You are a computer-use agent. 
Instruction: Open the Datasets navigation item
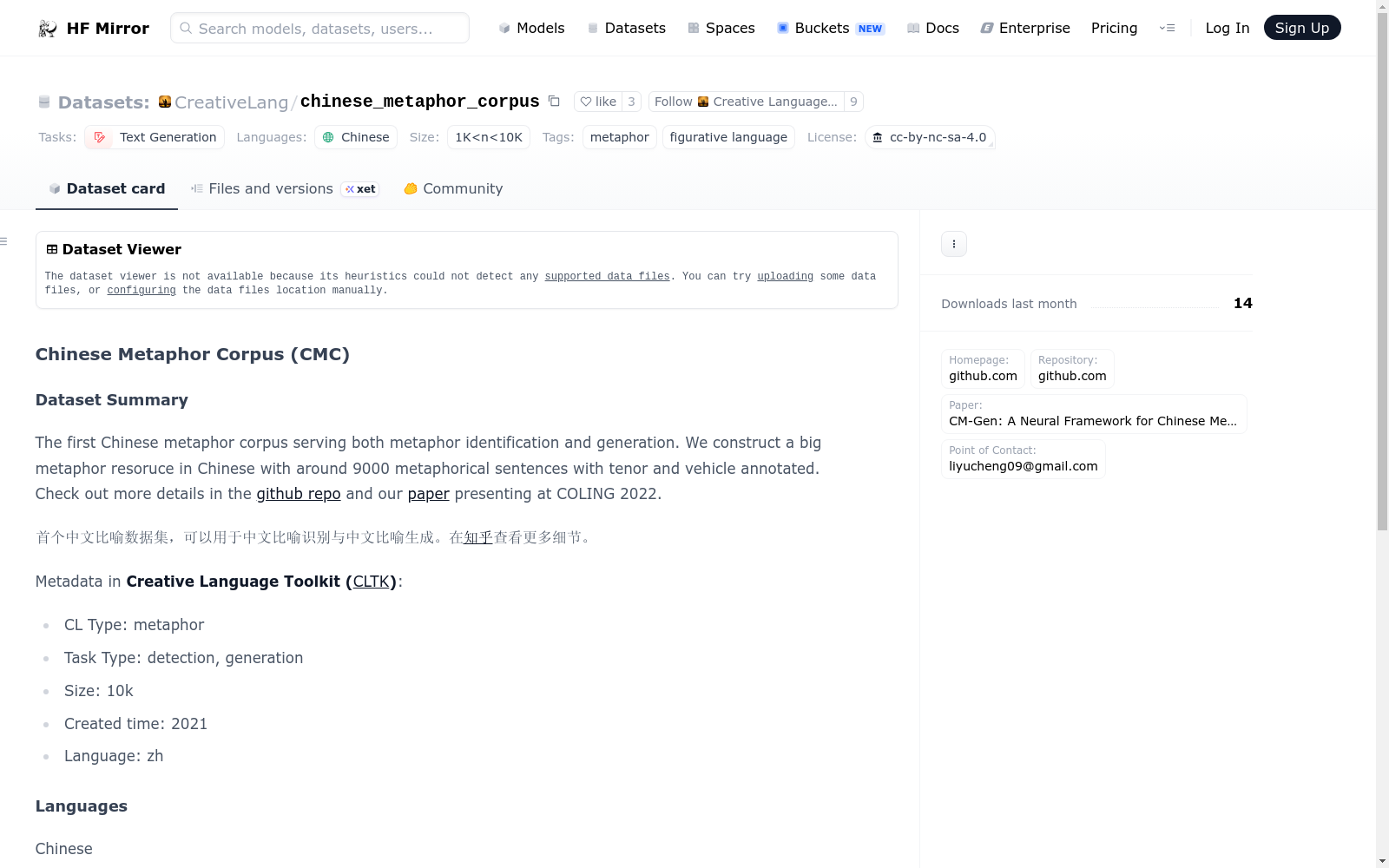tap(626, 28)
